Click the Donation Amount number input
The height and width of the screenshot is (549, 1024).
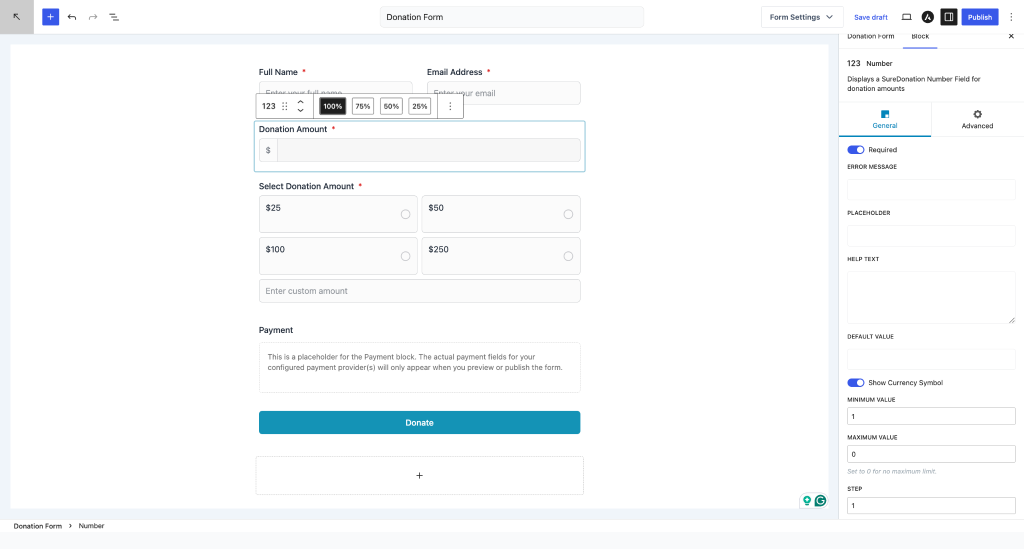(x=428, y=150)
